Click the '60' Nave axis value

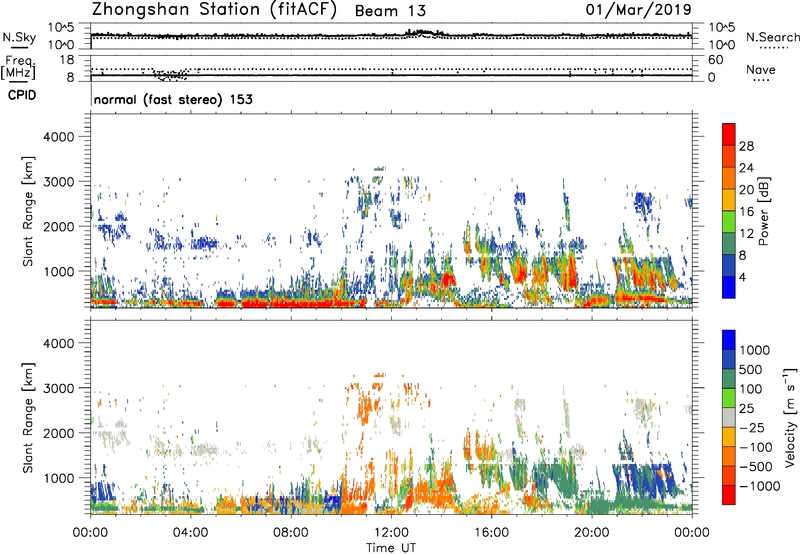[715, 60]
